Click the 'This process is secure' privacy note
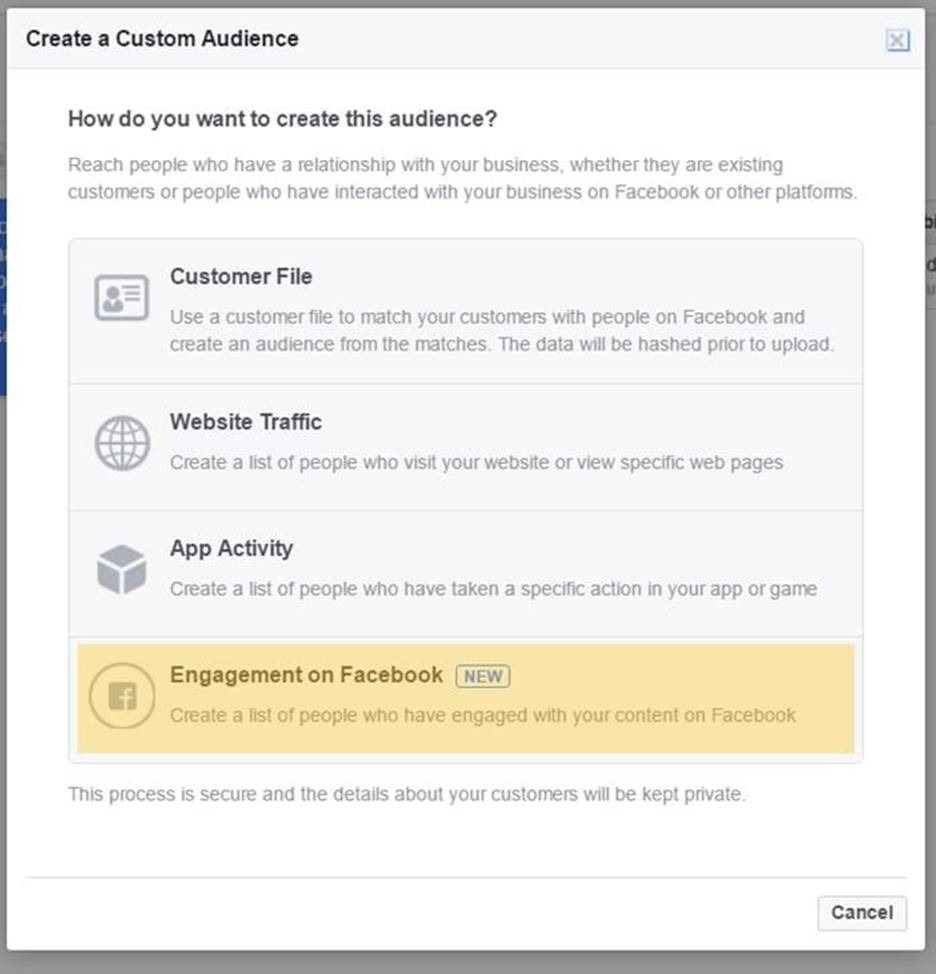Viewport: 936px width, 974px height. pos(406,796)
